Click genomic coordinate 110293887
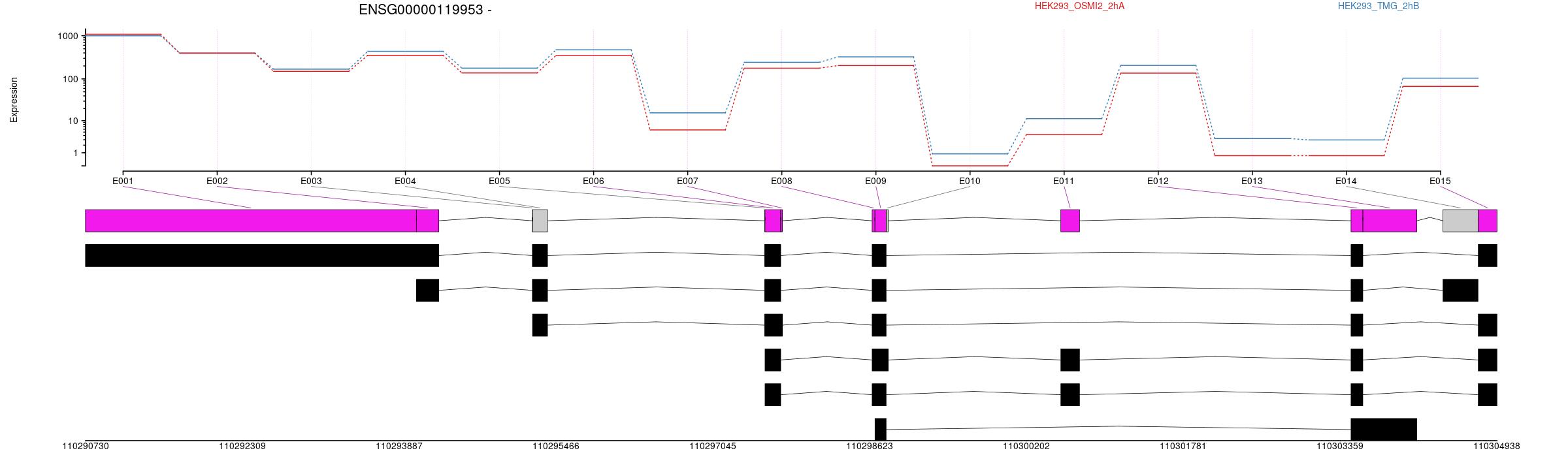Viewport: 1568px width, 457px height. pos(399,447)
